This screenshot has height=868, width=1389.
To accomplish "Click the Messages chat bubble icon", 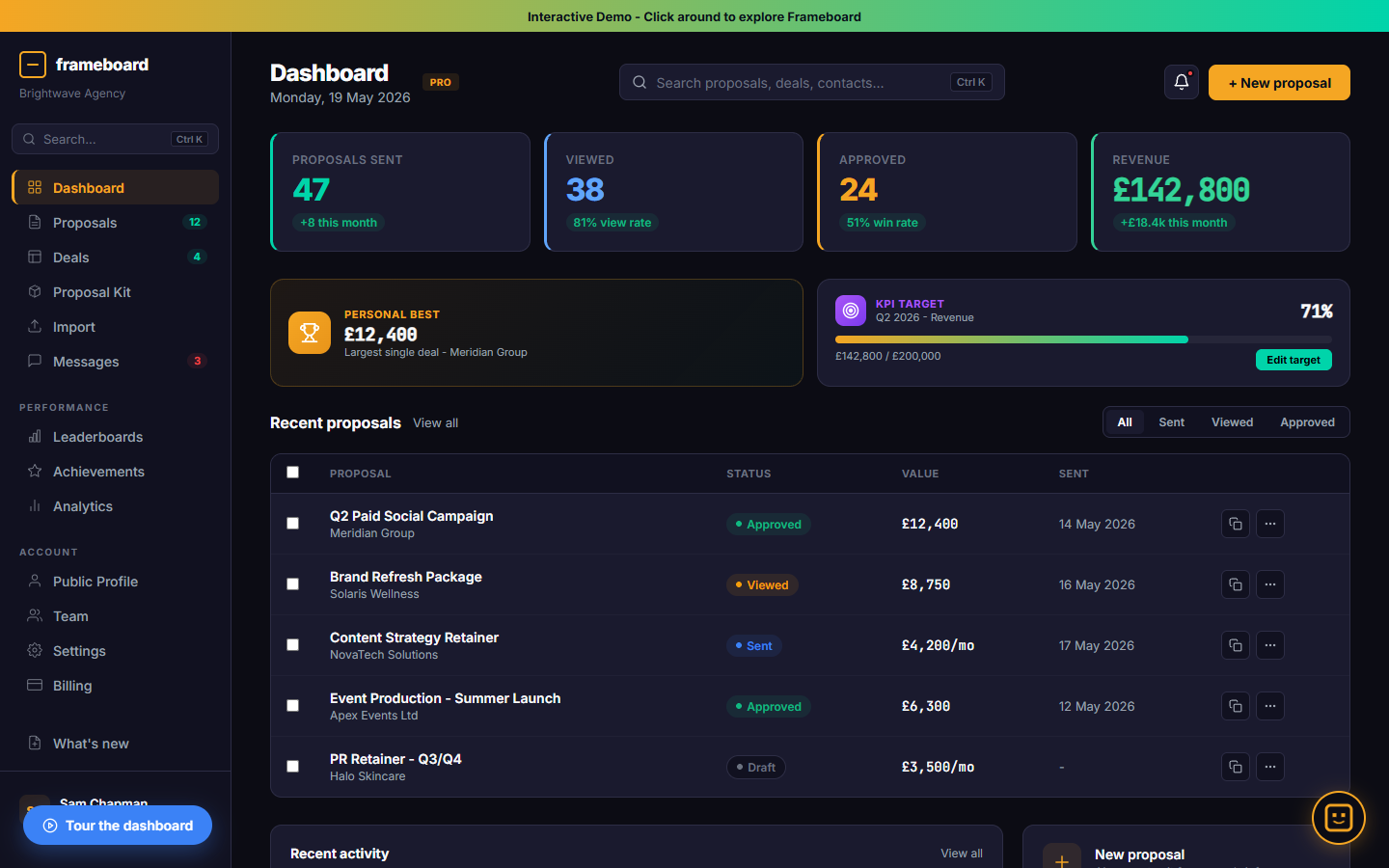I will (35, 361).
